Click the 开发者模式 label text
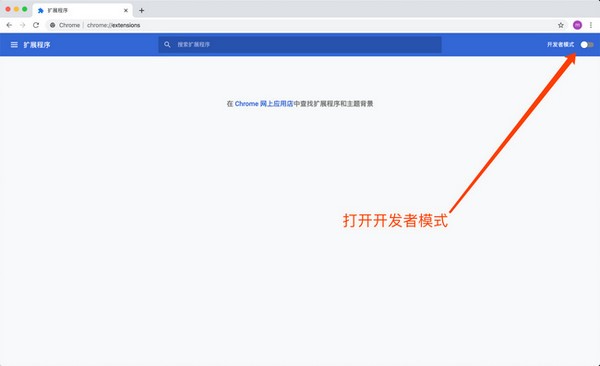The height and width of the screenshot is (366, 600). [560, 45]
